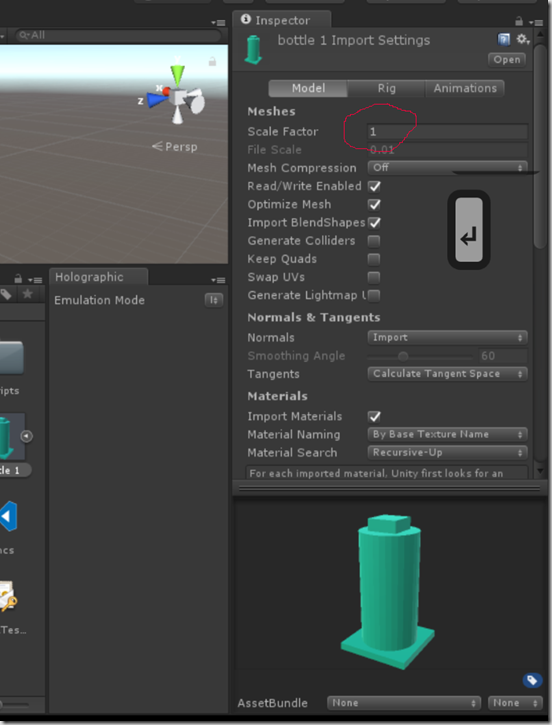Click the favorites star filter icon
This screenshot has width=552, height=725.
tap(28, 294)
